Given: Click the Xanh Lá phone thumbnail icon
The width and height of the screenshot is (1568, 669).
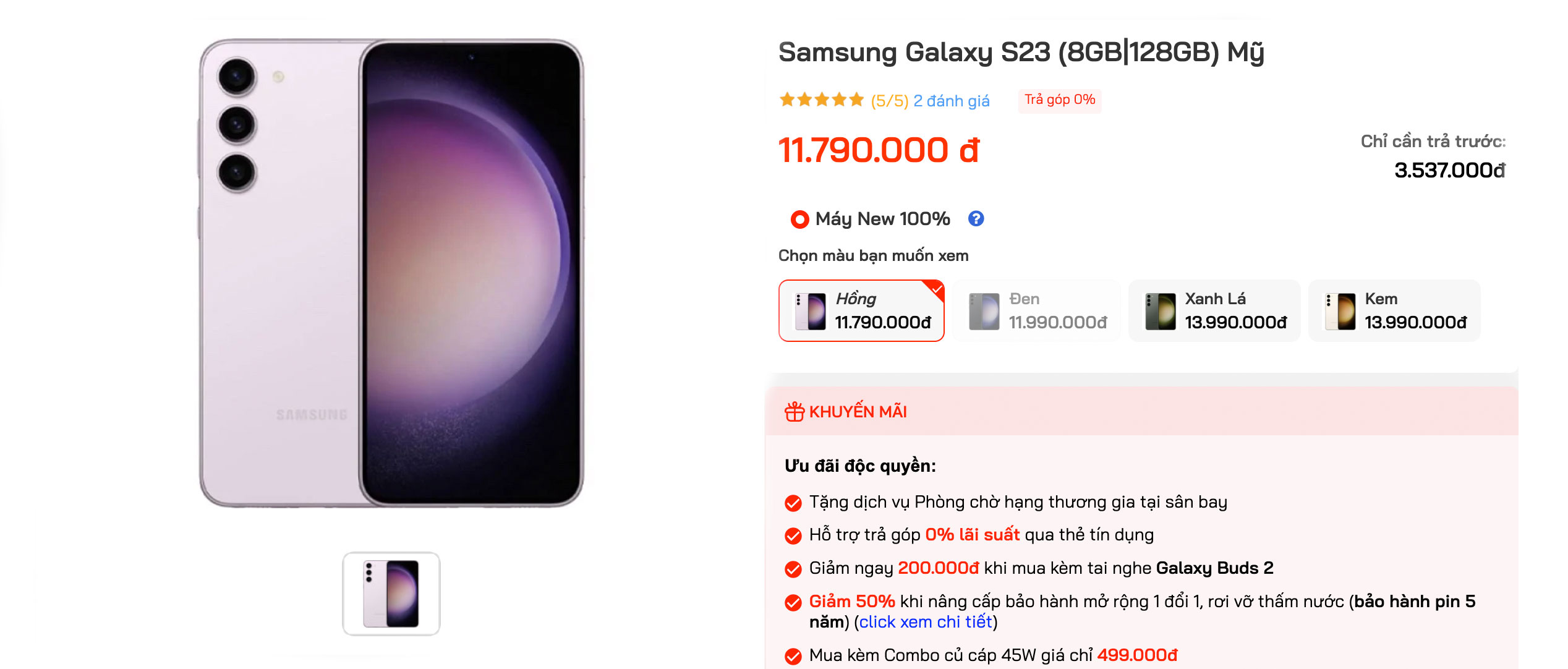Looking at the screenshot, I should 1160,311.
